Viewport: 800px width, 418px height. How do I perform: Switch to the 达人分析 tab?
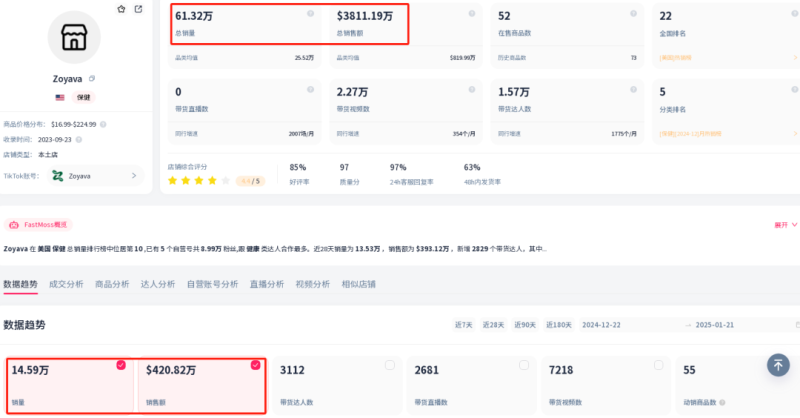point(158,284)
